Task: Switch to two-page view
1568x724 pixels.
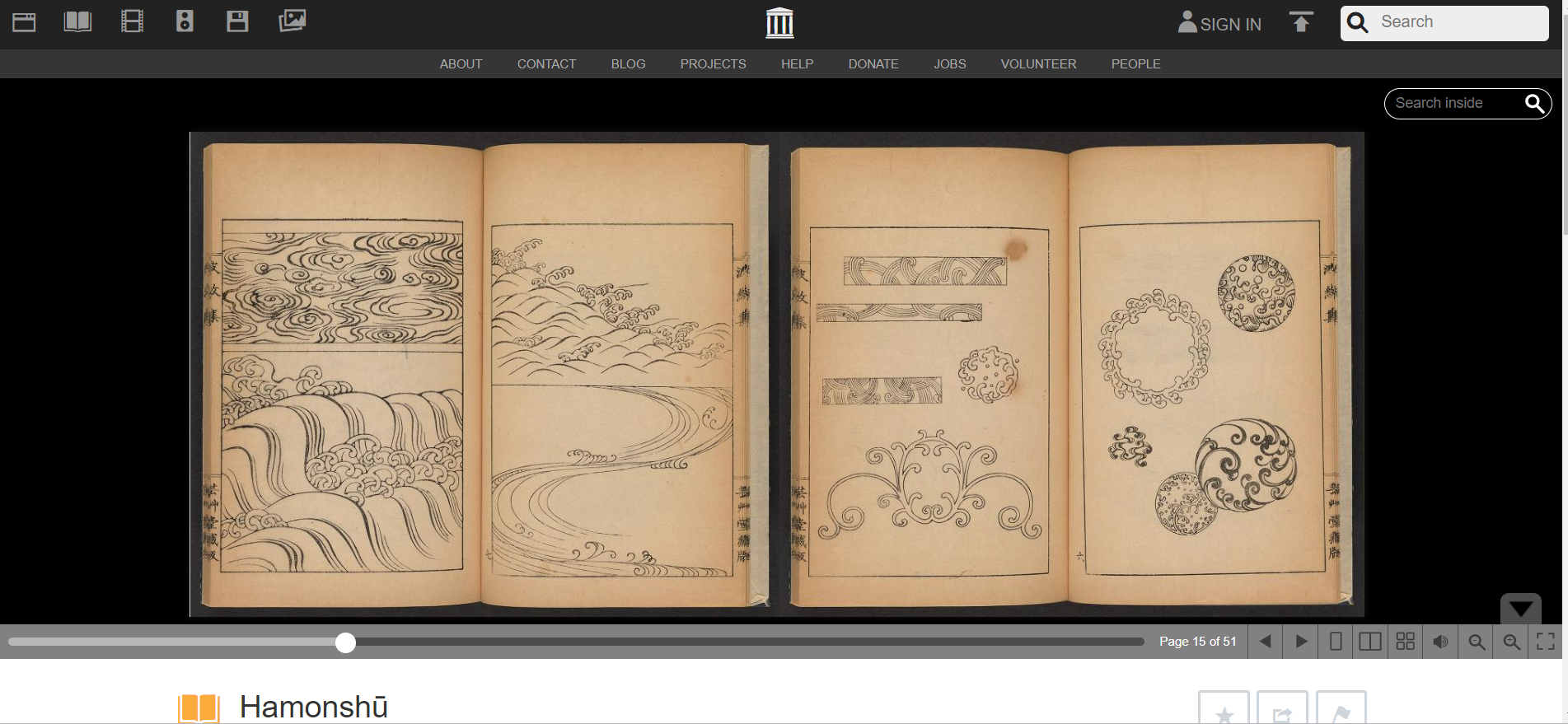Action: 1370,642
